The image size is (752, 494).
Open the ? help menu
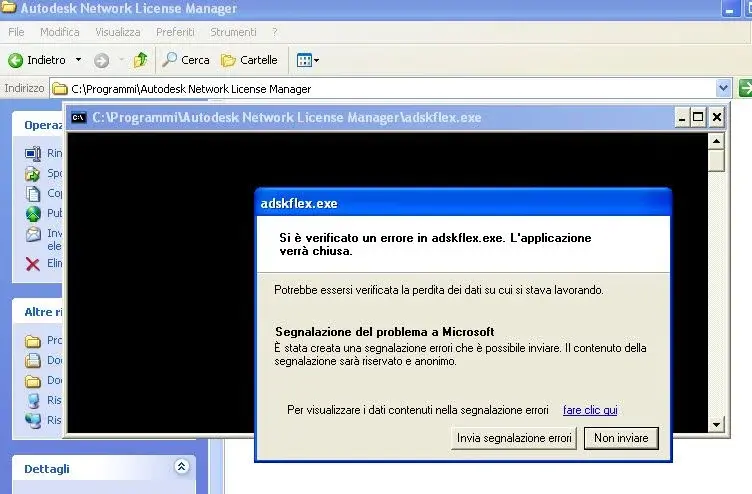(x=274, y=32)
